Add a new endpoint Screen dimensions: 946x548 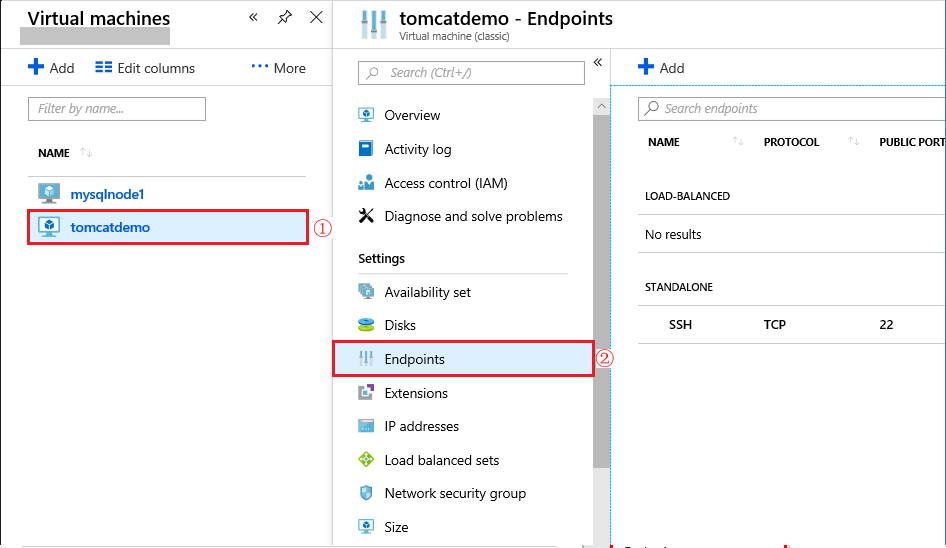661,68
